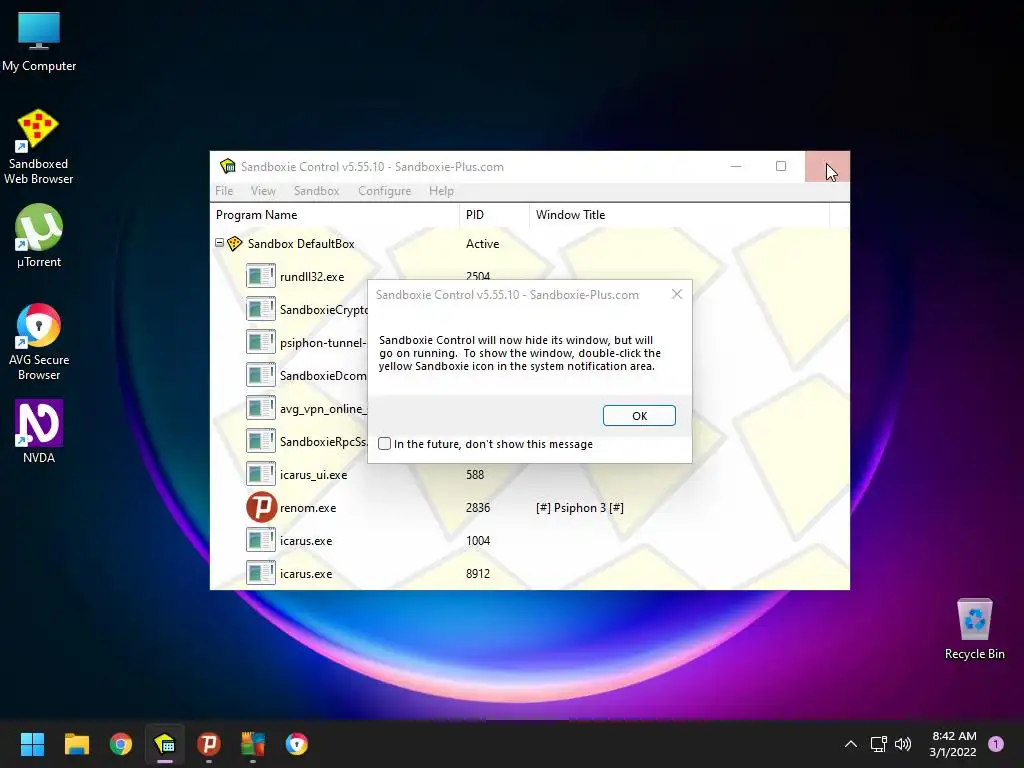The image size is (1024, 768).
Task: Click OK in the Sandboxie dialog
Action: tap(639, 415)
